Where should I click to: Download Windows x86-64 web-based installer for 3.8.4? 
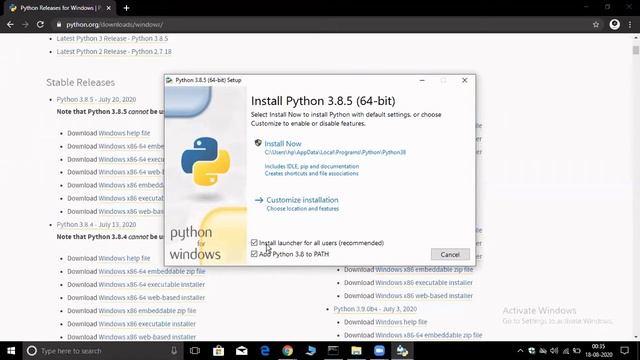151,298
